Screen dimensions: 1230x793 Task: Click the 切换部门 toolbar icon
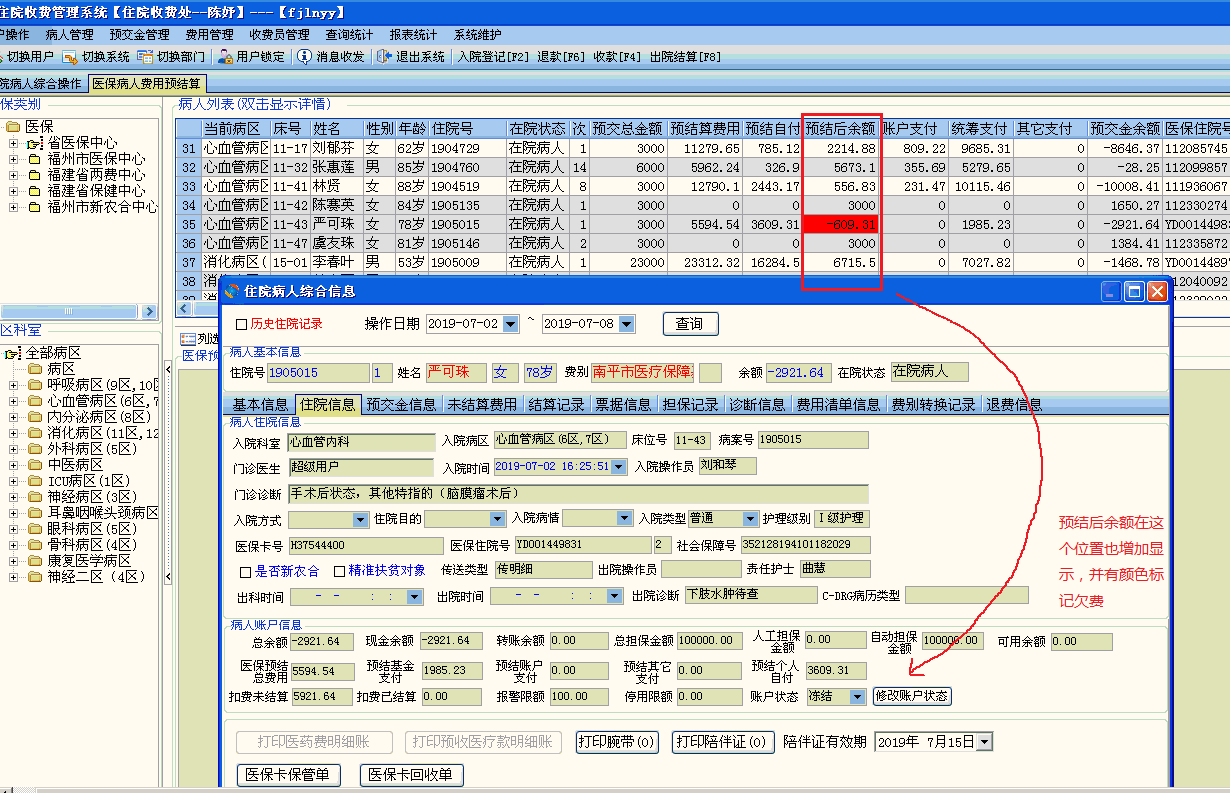coord(145,57)
